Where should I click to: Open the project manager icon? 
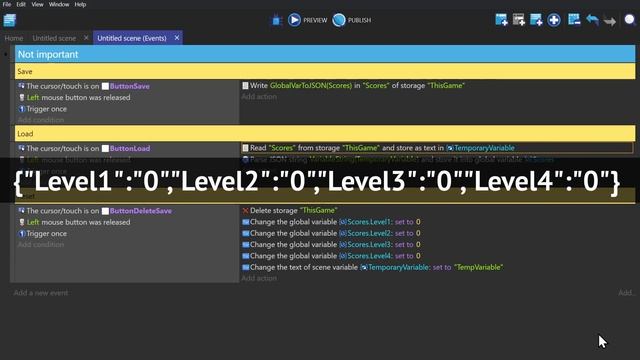click(9, 20)
